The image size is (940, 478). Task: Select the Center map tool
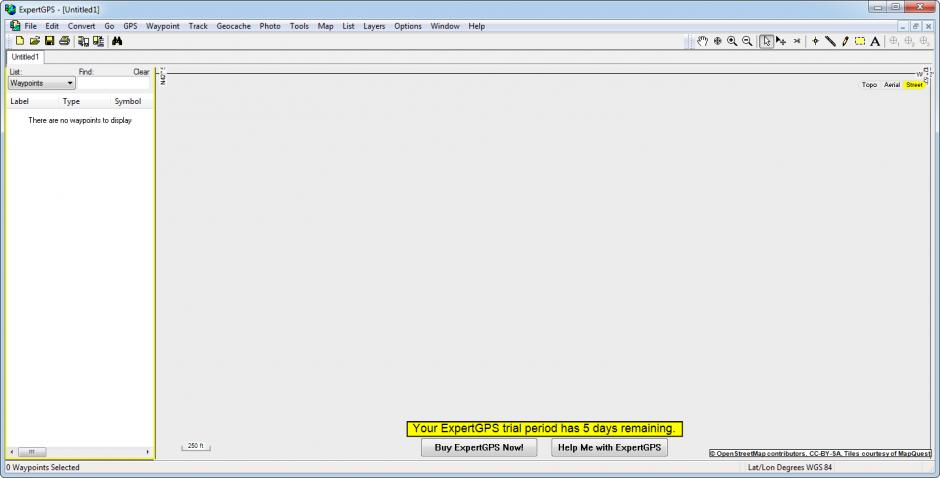pyautogui.click(x=718, y=41)
